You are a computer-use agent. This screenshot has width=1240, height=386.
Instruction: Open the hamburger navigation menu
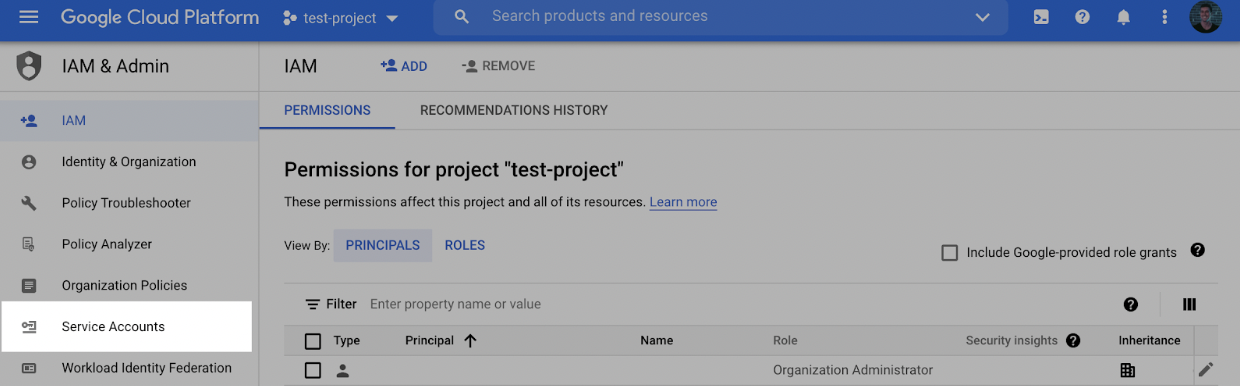pyautogui.click(x=28, y=17)
